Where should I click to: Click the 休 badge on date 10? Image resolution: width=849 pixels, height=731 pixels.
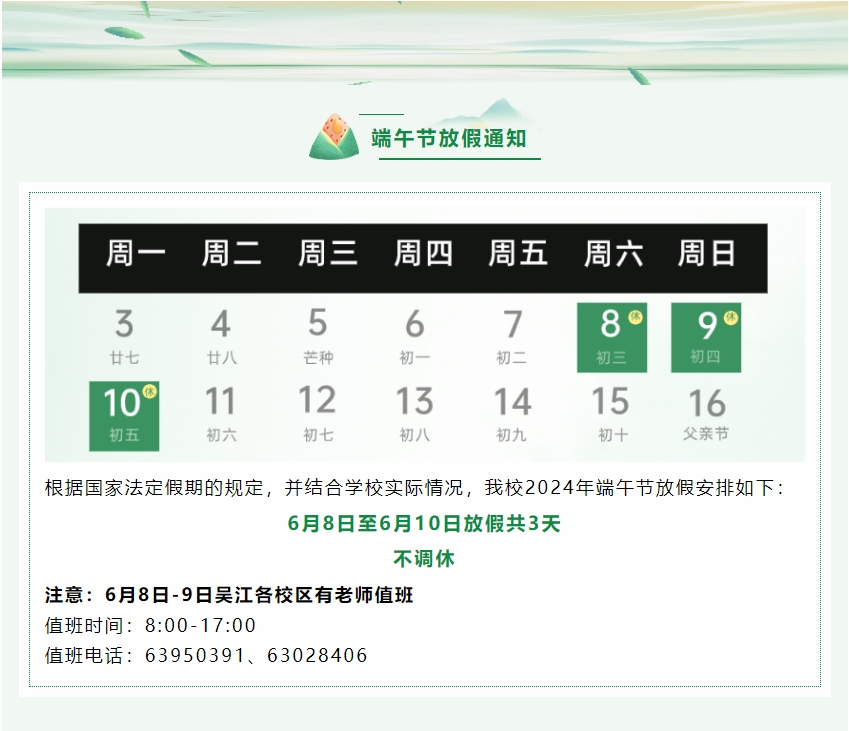click(149, 390)
